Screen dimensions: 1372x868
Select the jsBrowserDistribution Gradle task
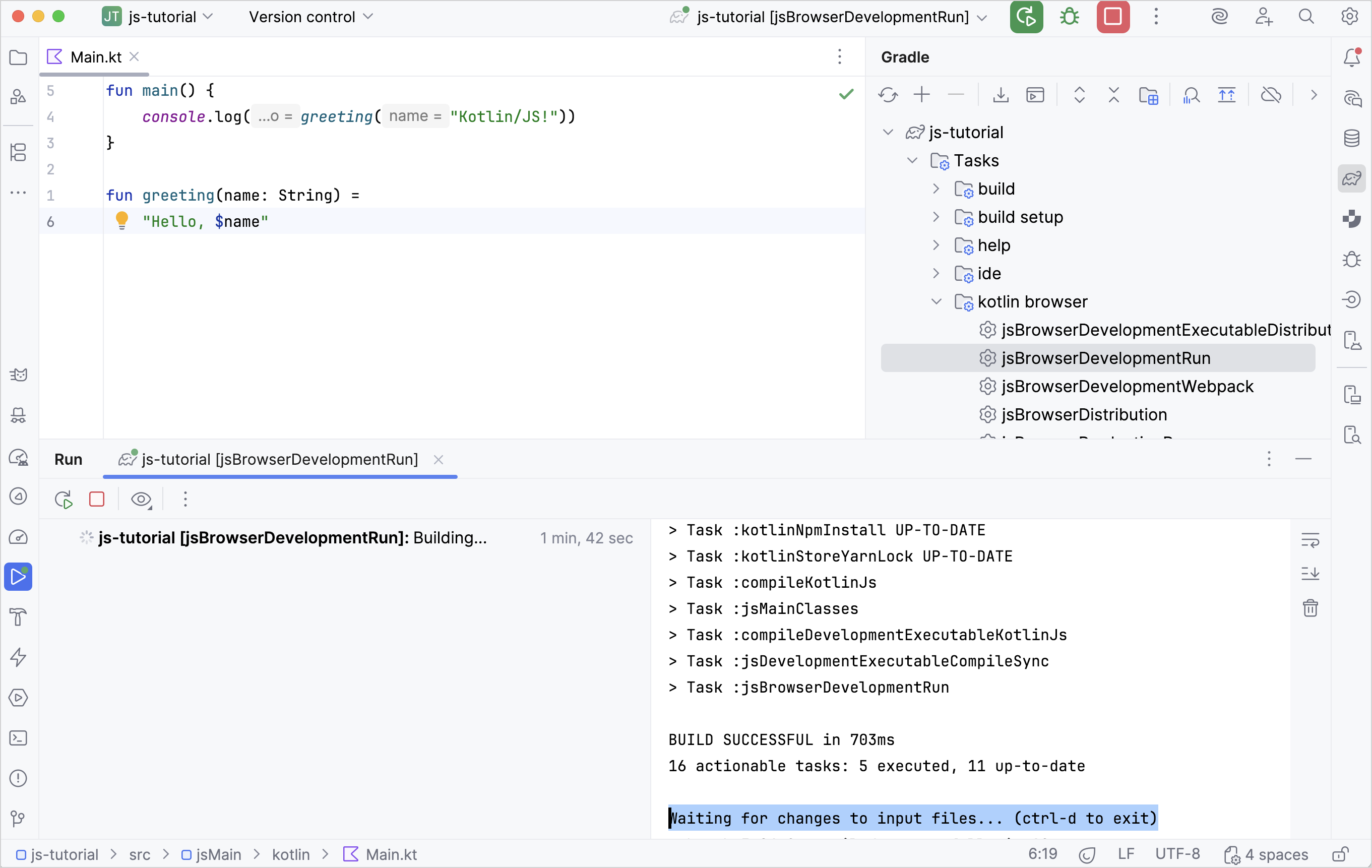pos(1084,414)
